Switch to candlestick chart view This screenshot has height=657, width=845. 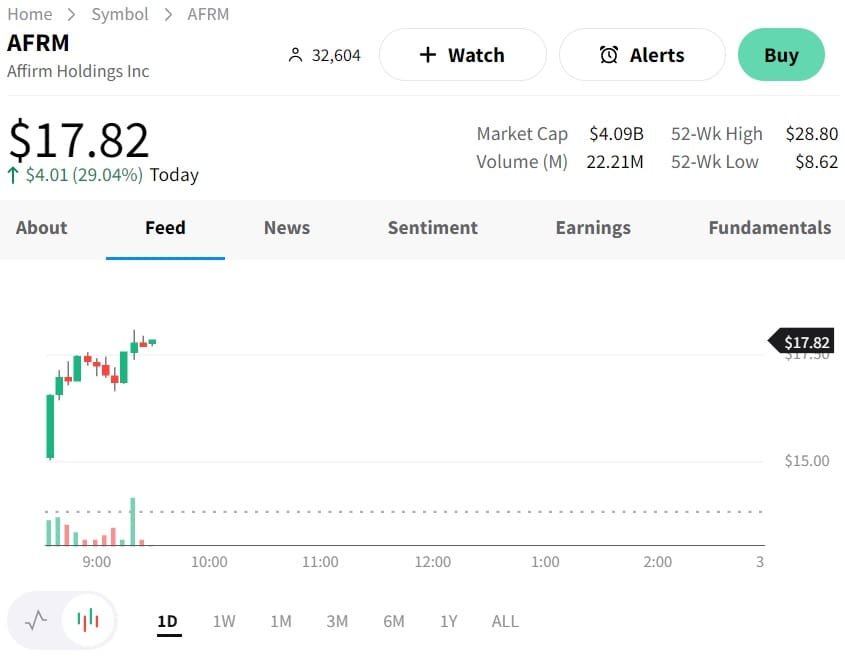[x=88, y=621]
